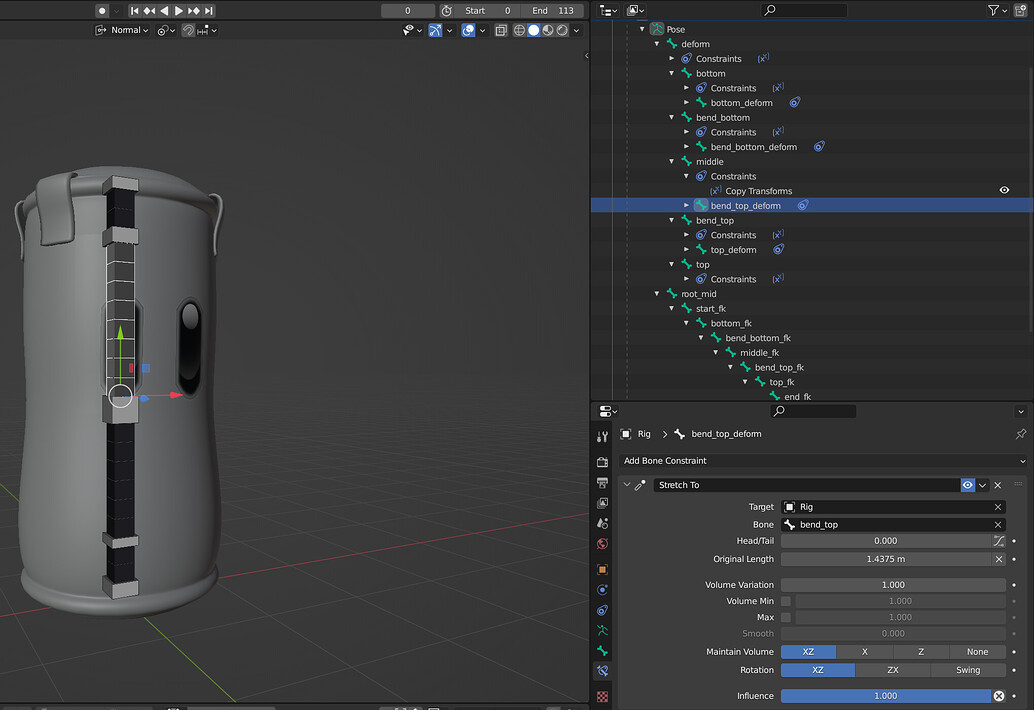The width and height of the screenshot is (1034, 710).
Task: Jump to previous keyframe
Action: [x=150, y=11]
